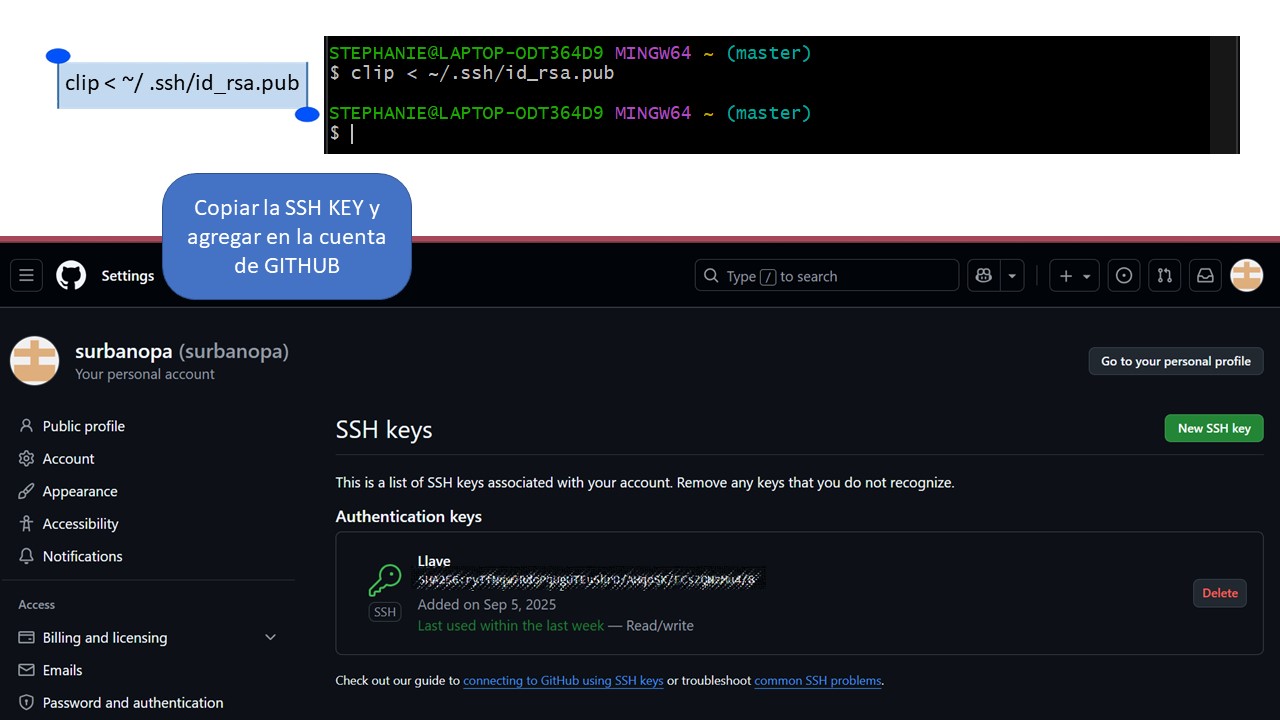This screenshot has height=720, width=1280.
Task: Open Password and authentication settings
Action: click(132, 703)
